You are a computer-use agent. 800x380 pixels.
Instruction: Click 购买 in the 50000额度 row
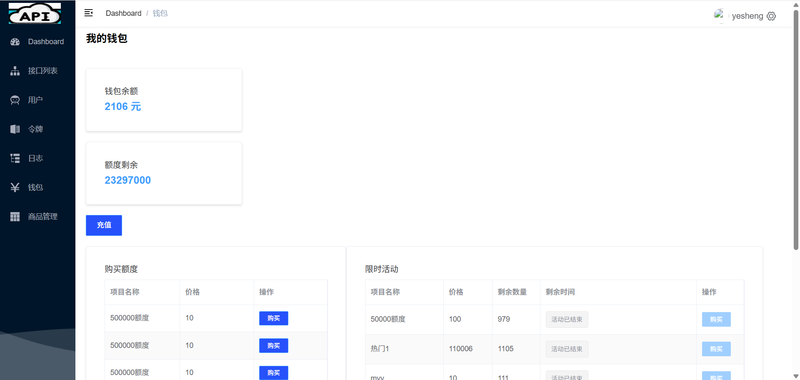716,319
